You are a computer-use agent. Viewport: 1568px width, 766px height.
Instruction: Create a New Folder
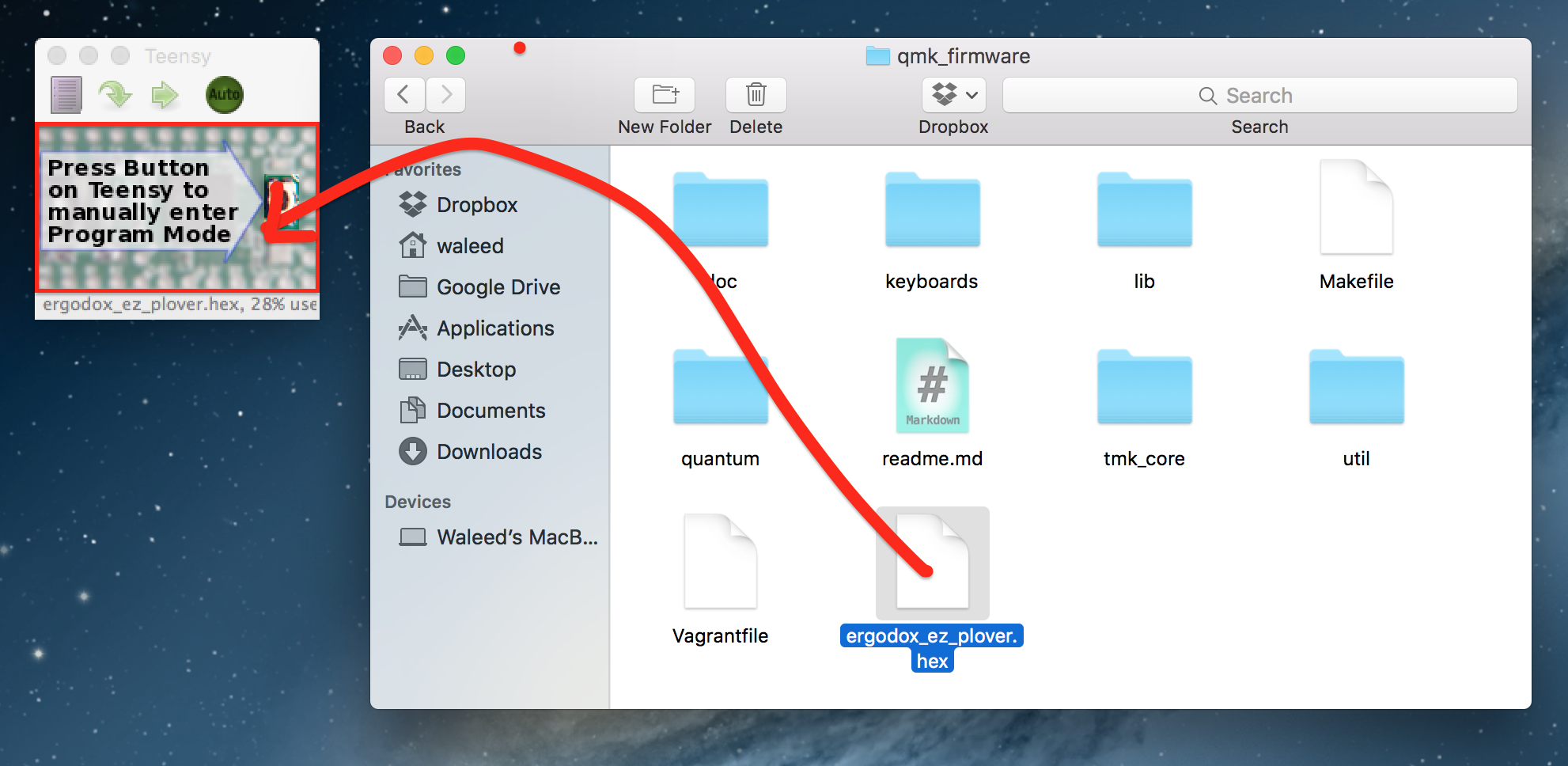(665, 95)
